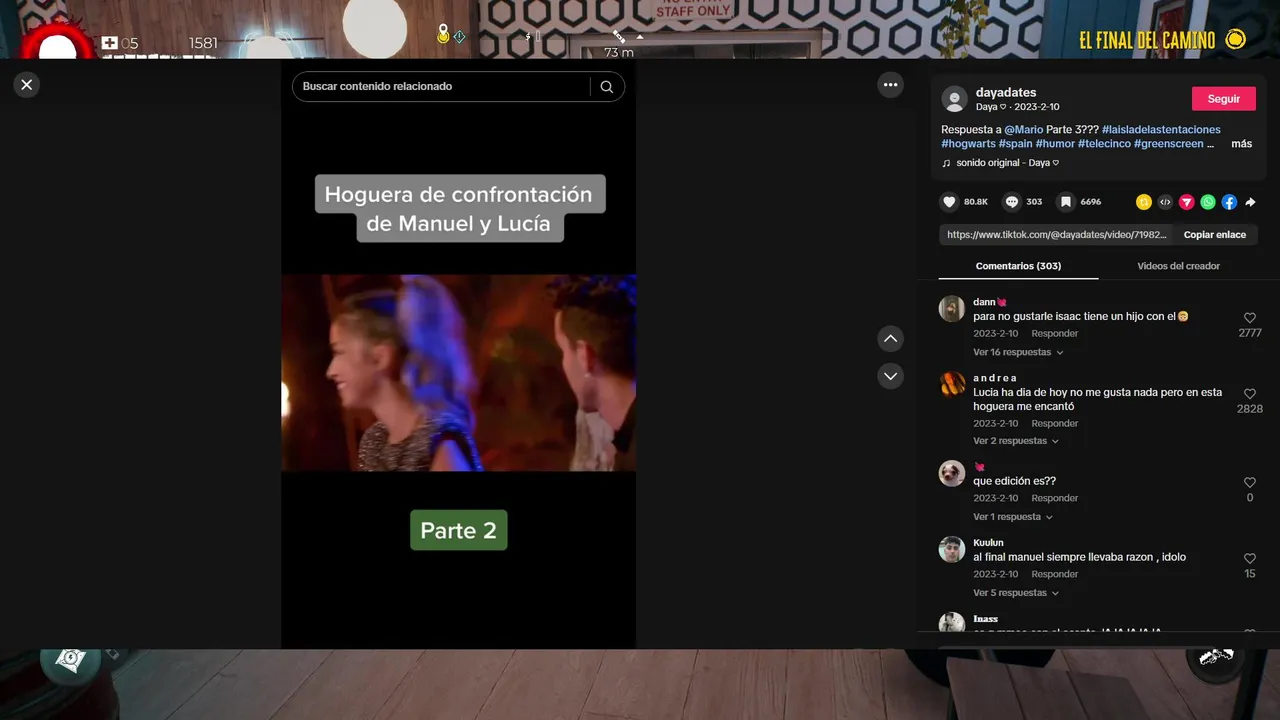
Task: Like Kuulun's comment with heart
Action: pyautogui.click(x=1250, y=559)
